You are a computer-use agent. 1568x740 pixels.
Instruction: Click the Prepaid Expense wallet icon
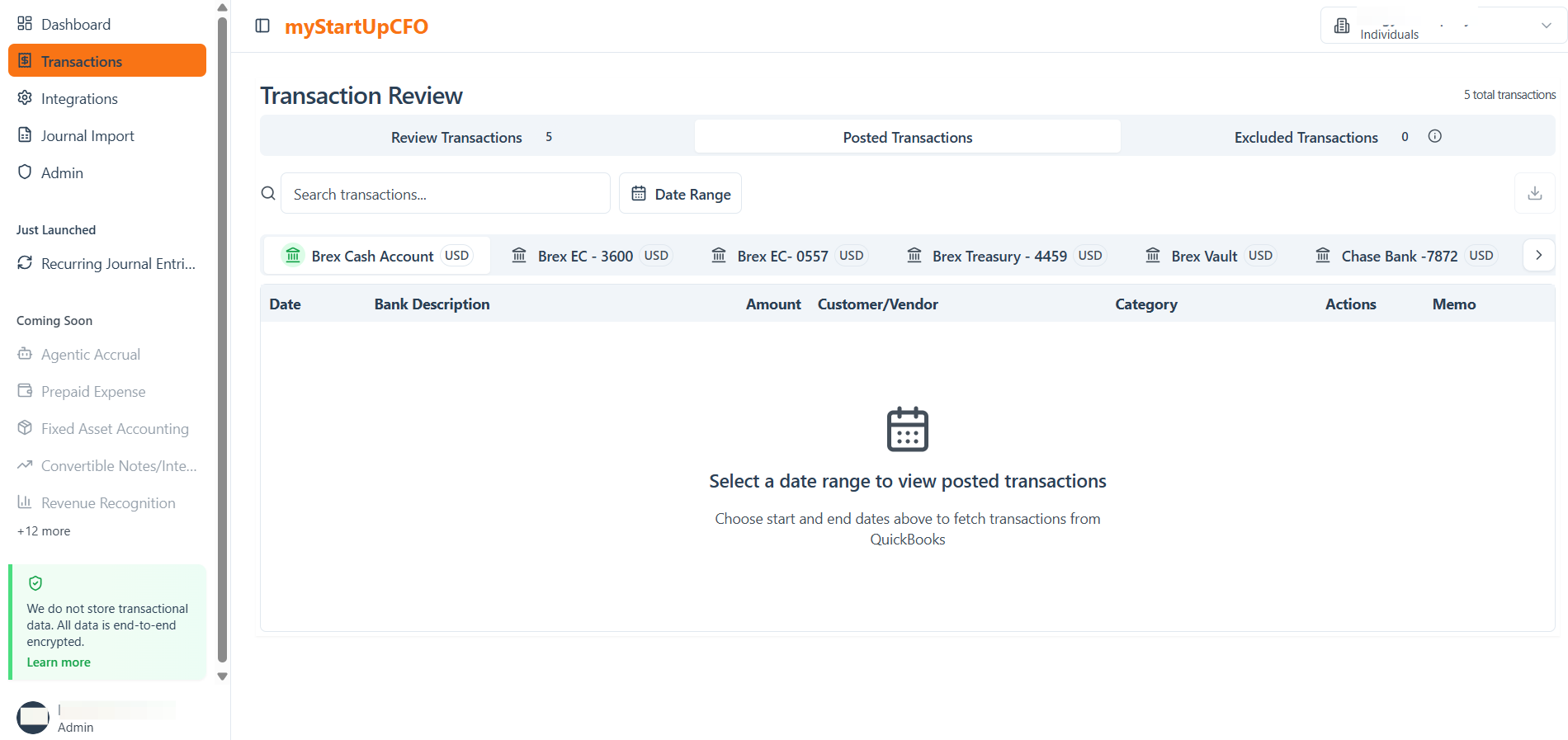coord(25,390)
